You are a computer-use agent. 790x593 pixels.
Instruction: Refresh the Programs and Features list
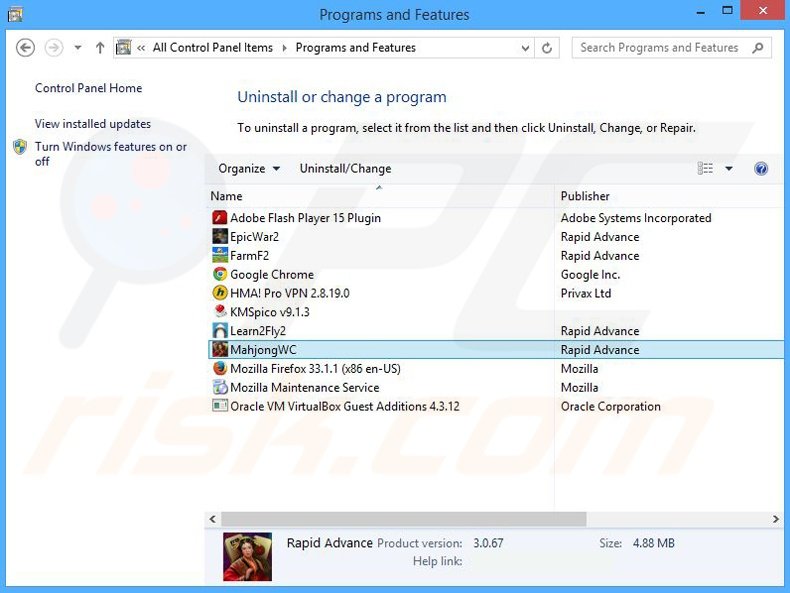tap(547, 48)
